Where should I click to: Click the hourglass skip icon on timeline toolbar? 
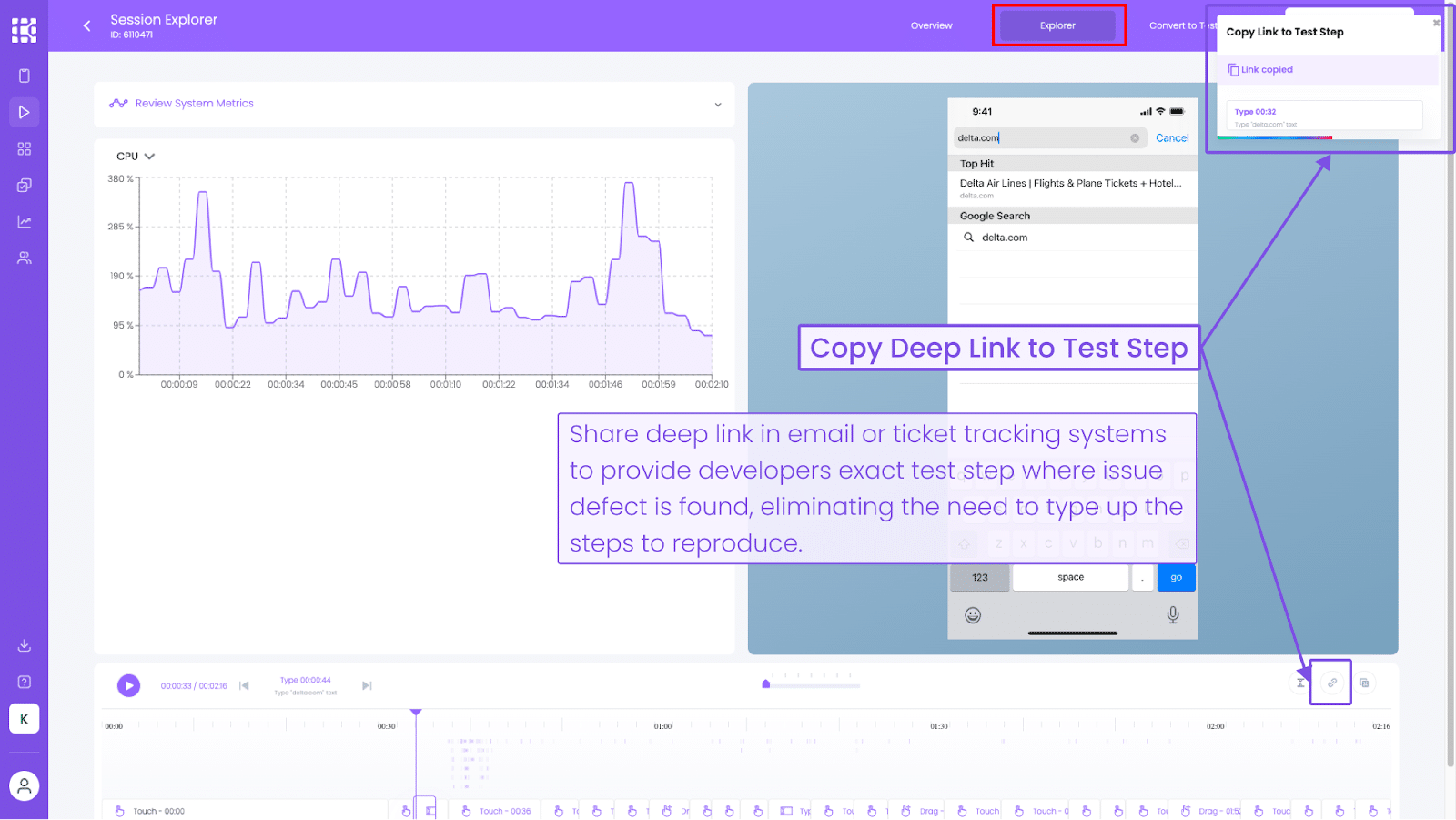pyautogui.click(x=1299, y=683)
